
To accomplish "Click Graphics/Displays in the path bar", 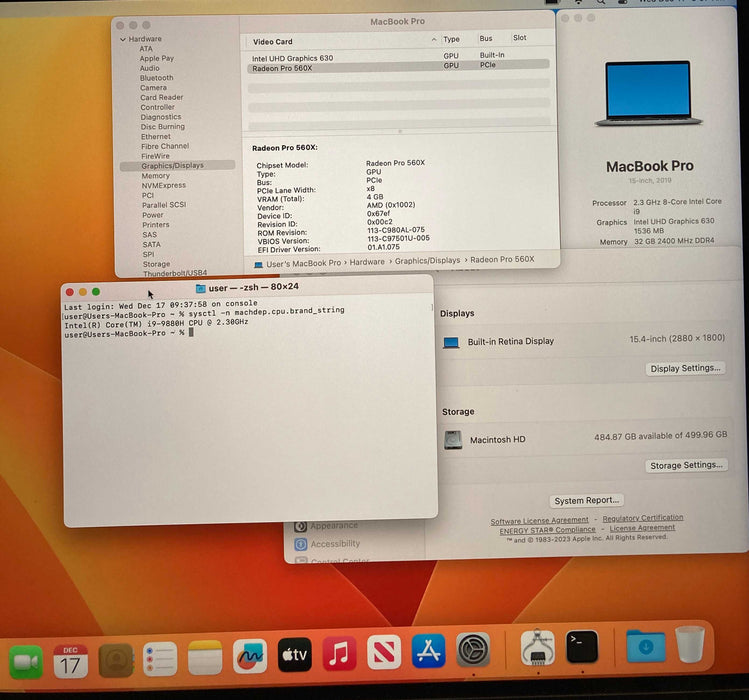I will tap(428, 260).
